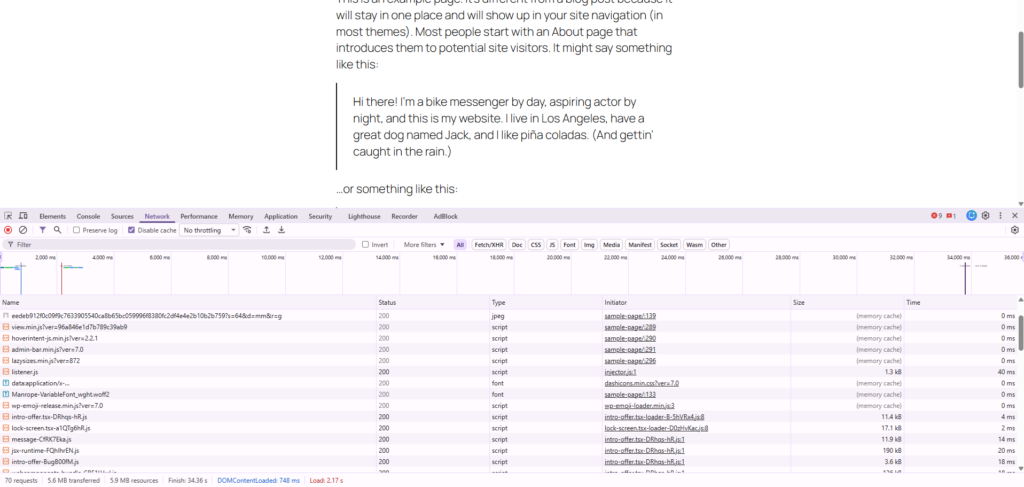Filter requests by Wasm type

click(x=695, y=245)
